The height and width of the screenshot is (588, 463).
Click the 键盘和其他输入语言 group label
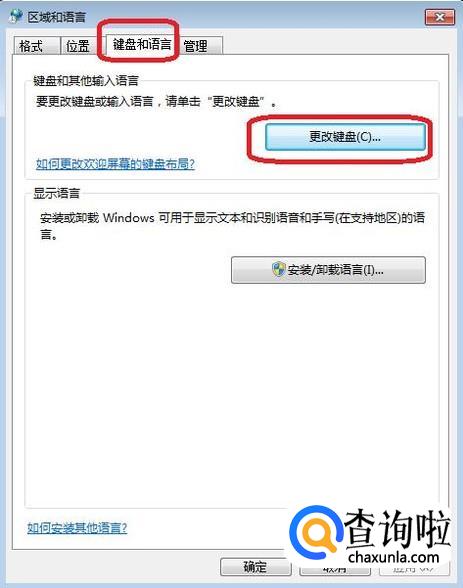pos(86,80)
